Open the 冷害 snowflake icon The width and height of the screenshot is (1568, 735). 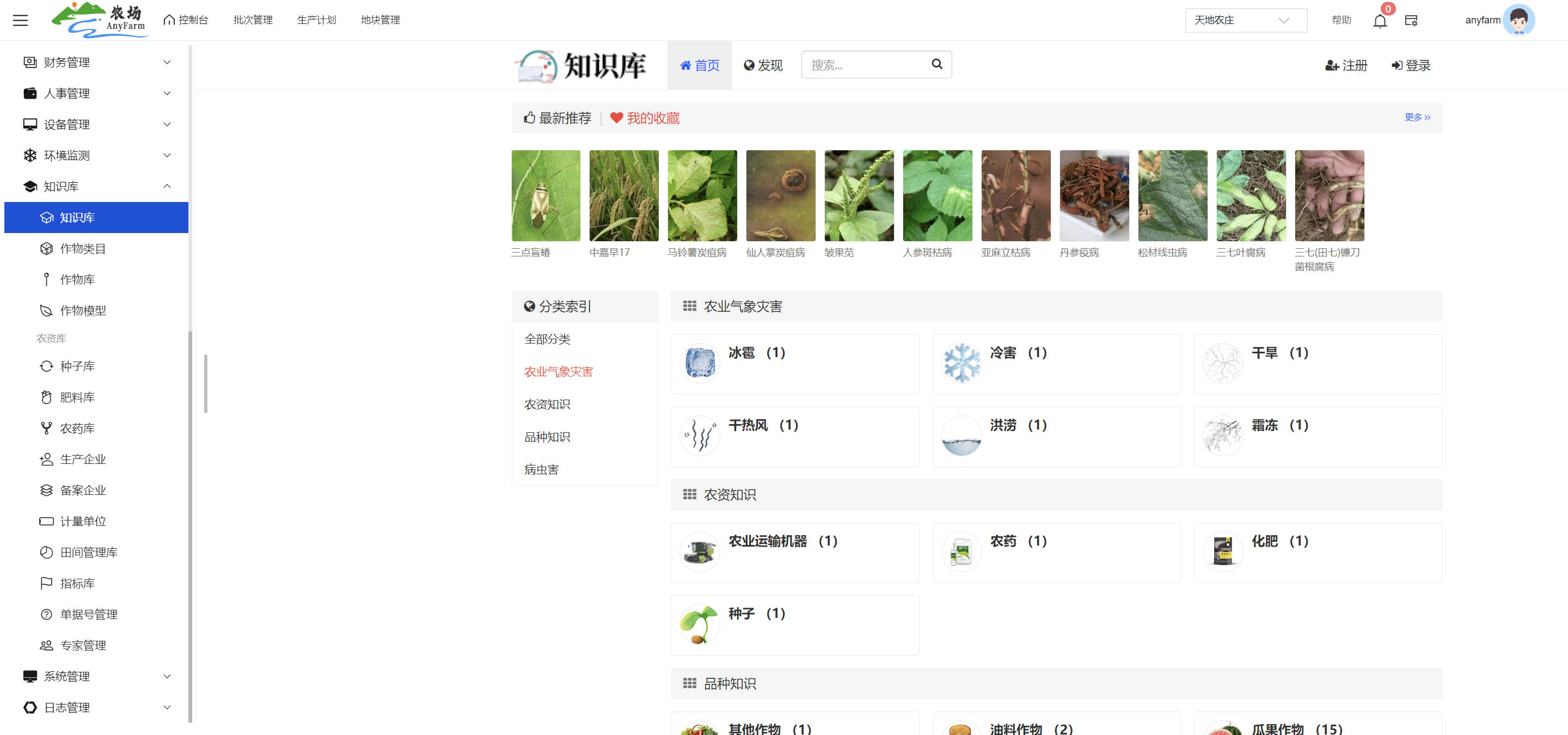point(961,363)
